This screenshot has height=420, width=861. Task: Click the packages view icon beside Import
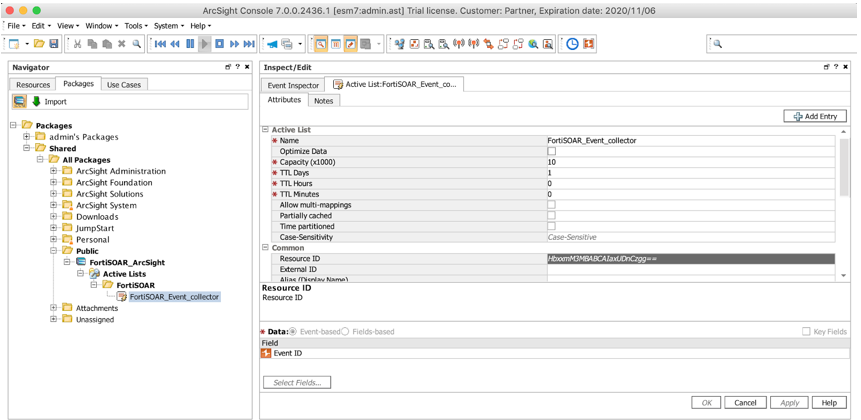19,102
